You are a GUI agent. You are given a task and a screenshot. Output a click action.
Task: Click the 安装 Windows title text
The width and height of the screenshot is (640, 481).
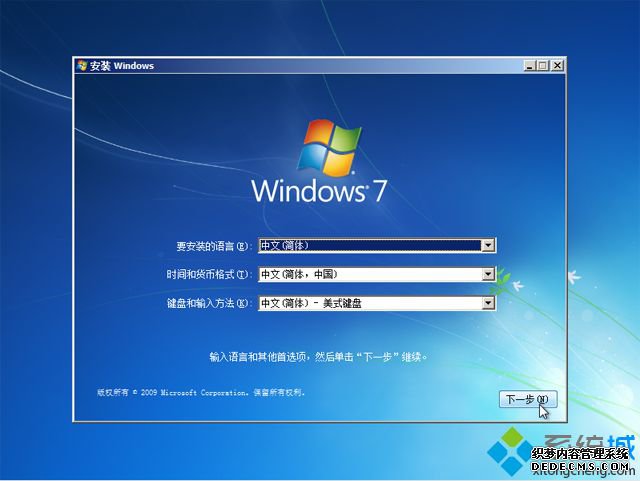point(122,66)
